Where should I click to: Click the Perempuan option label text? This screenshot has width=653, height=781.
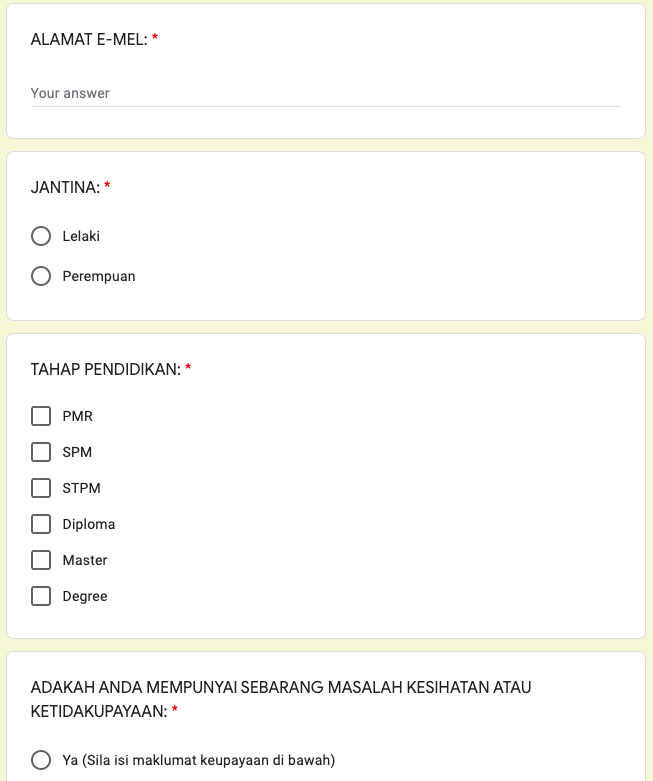(99, 276)
